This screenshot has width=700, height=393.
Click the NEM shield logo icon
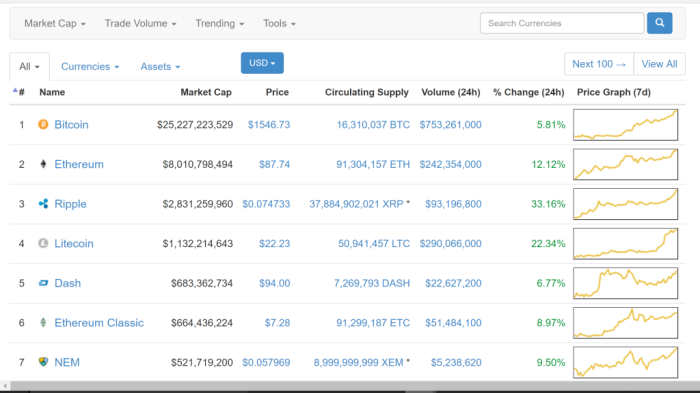click(x=43, y=362)
